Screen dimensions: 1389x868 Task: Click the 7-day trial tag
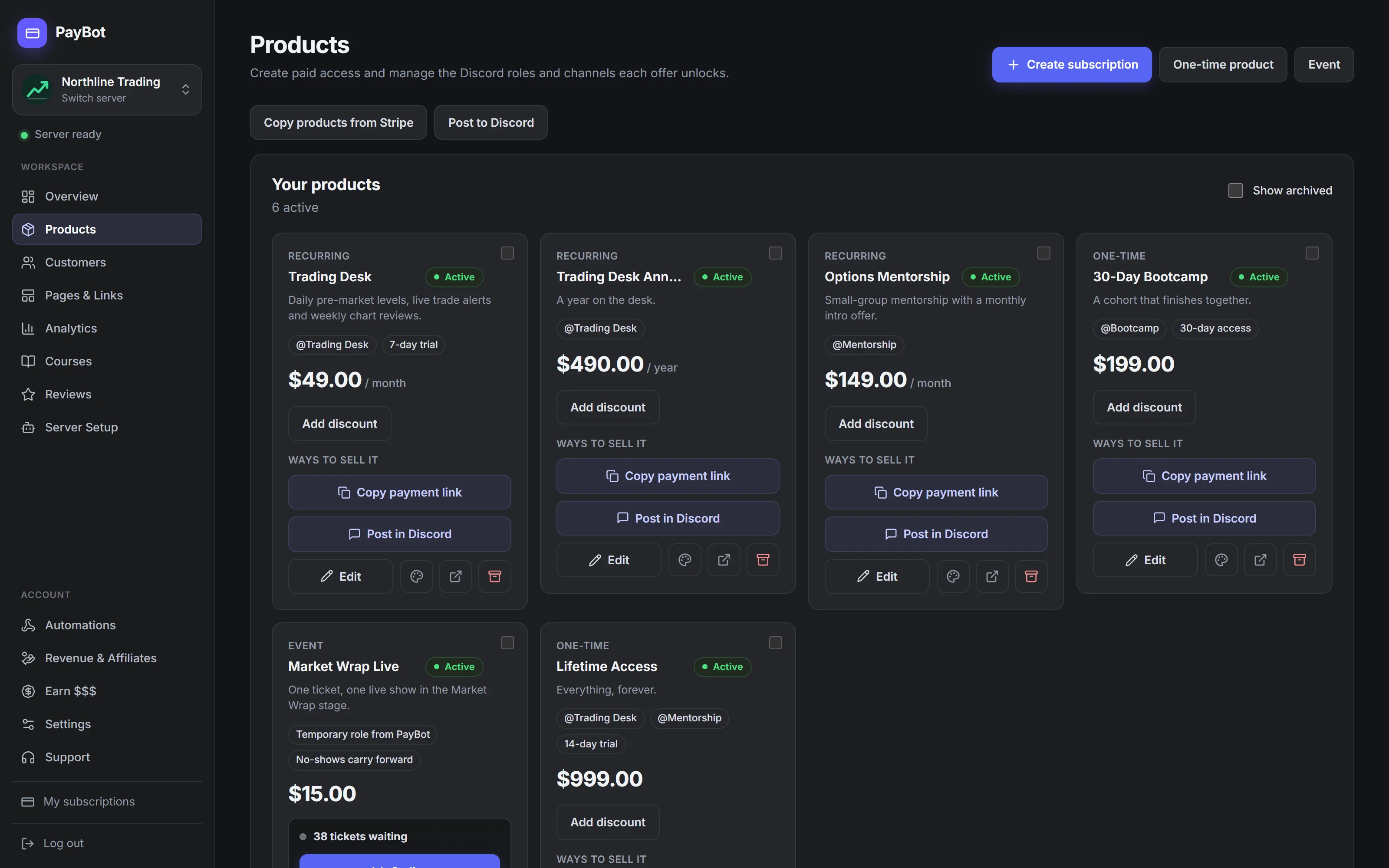coord(413,345)
